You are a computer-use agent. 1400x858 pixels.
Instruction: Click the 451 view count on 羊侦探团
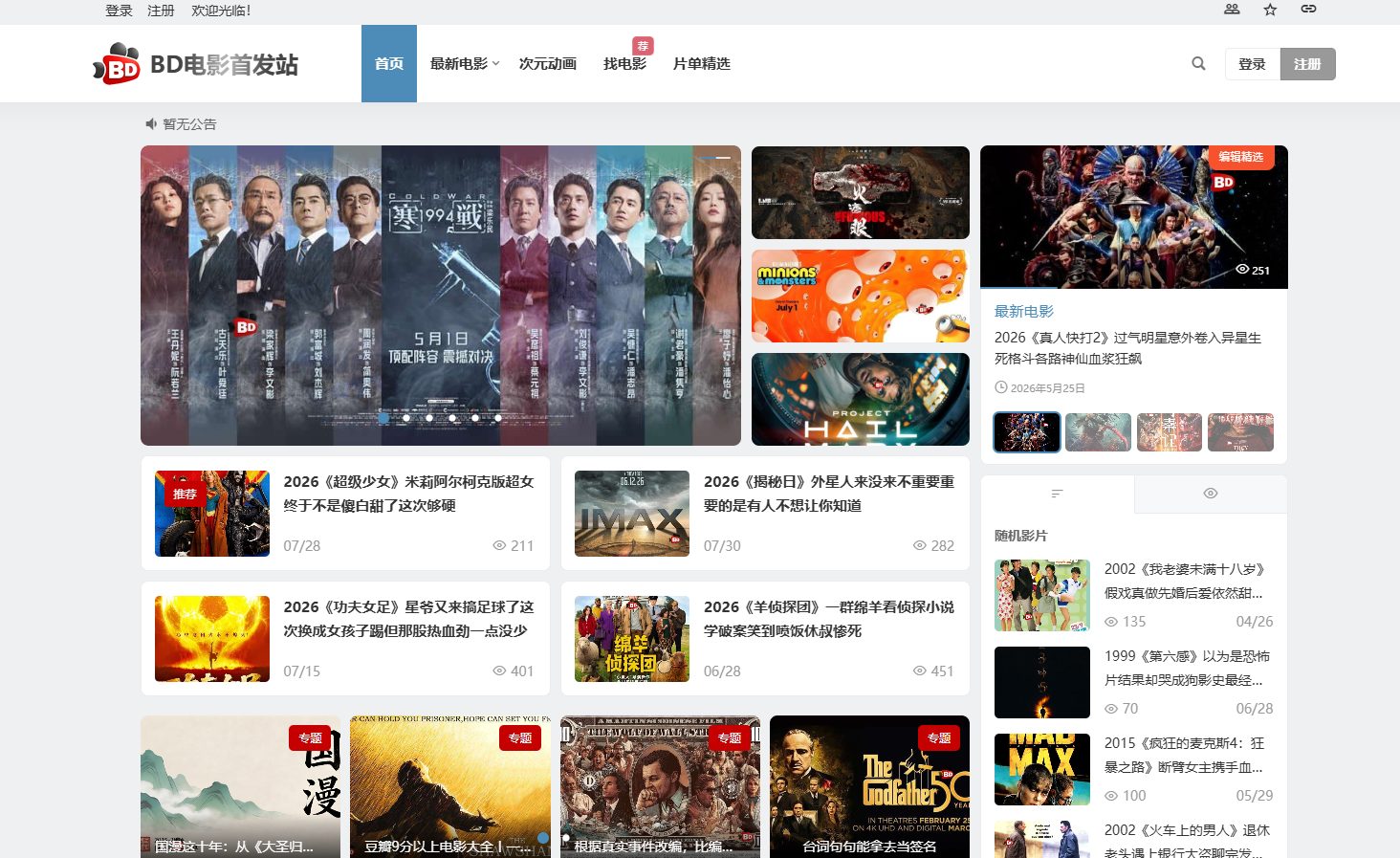pos(933,671)
